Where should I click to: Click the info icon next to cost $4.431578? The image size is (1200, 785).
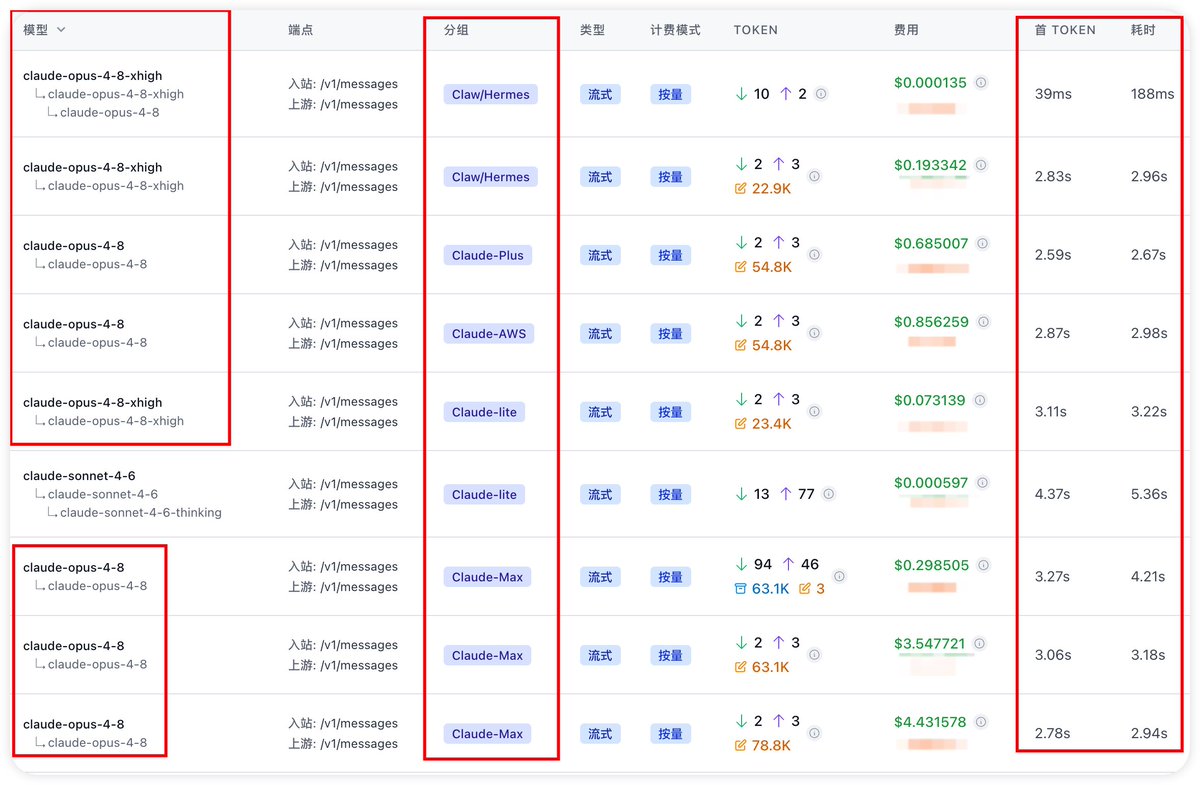pos(981,722)
